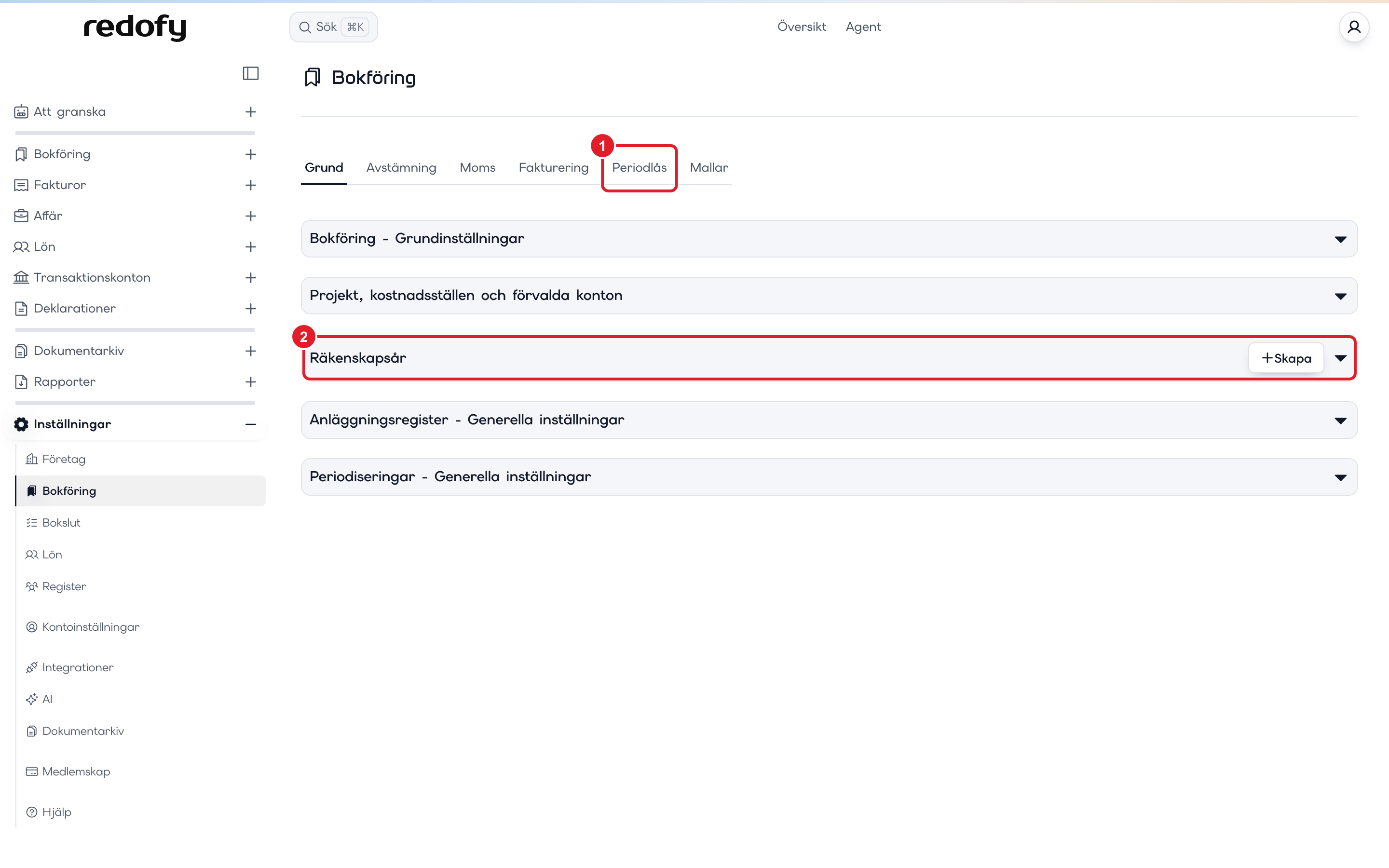This screenshot has height=868, width=1389.
Task: Switch to the Avstämning tab
Action: pyautogui.click(x=401, y=168)
